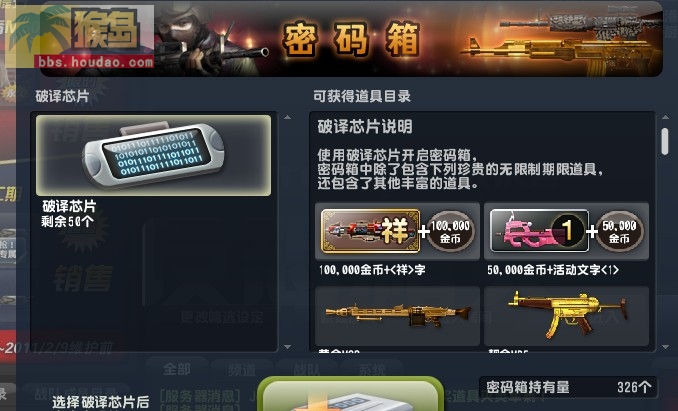Click the green open password box button
The image size is (678, 411).
351,394
